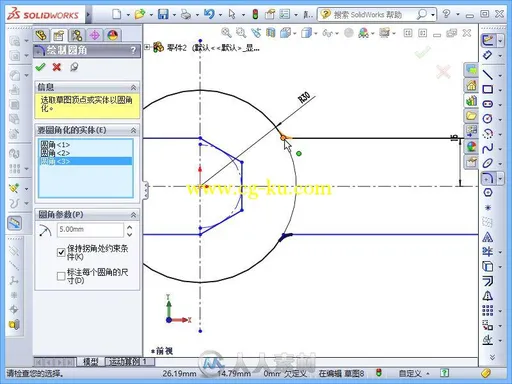Open dropdown next to Sketch Fillet tool

click(x=500, y=178)
